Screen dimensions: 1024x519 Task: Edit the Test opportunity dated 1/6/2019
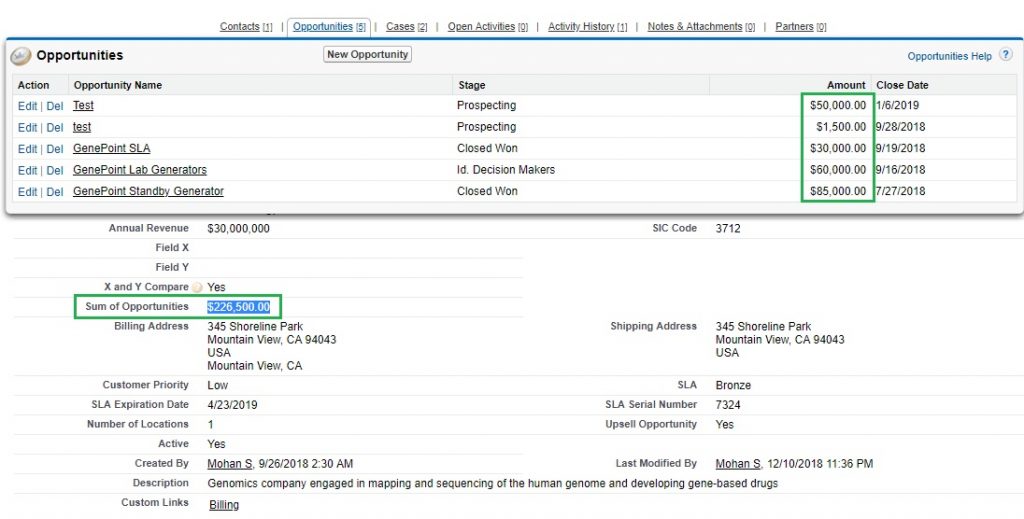[x=27, y=106]
